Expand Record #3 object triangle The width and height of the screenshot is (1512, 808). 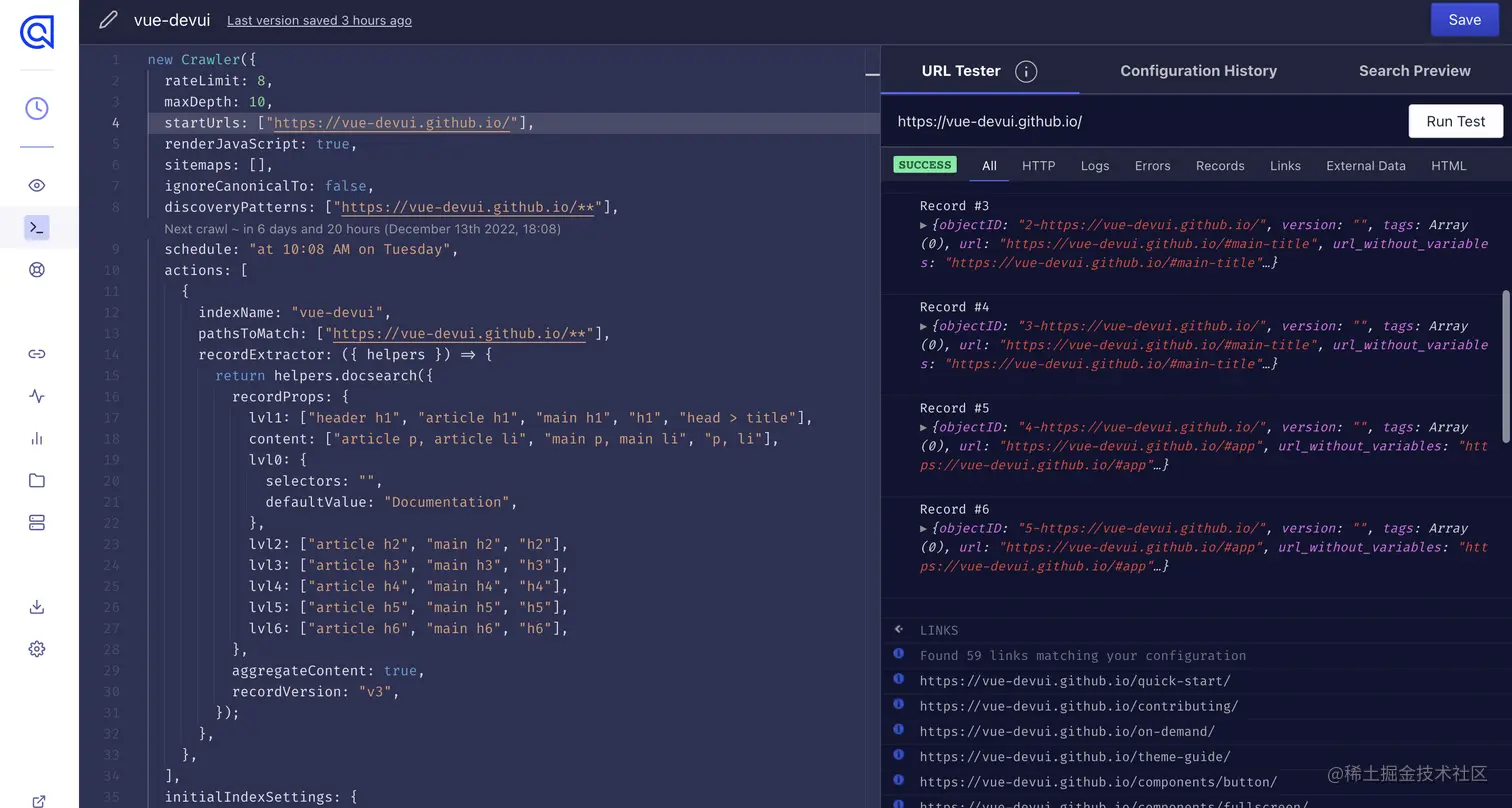[924, 225]
